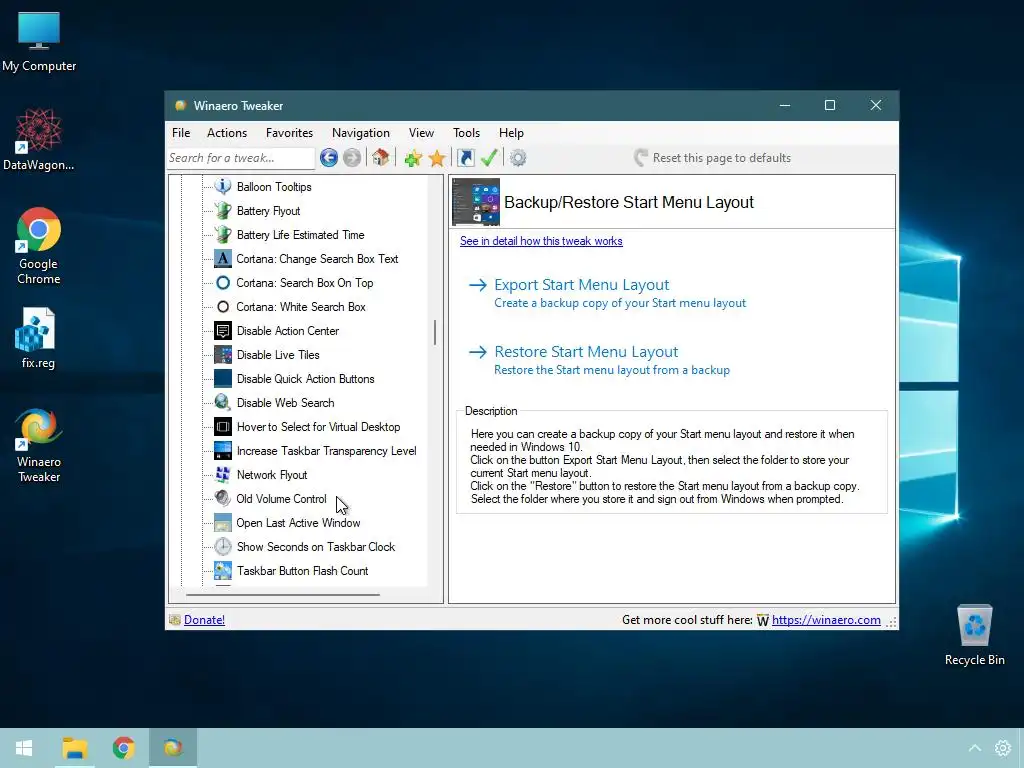Open the Help menu
Viewport: 1024px width, 768px height.
pos(511,133)
